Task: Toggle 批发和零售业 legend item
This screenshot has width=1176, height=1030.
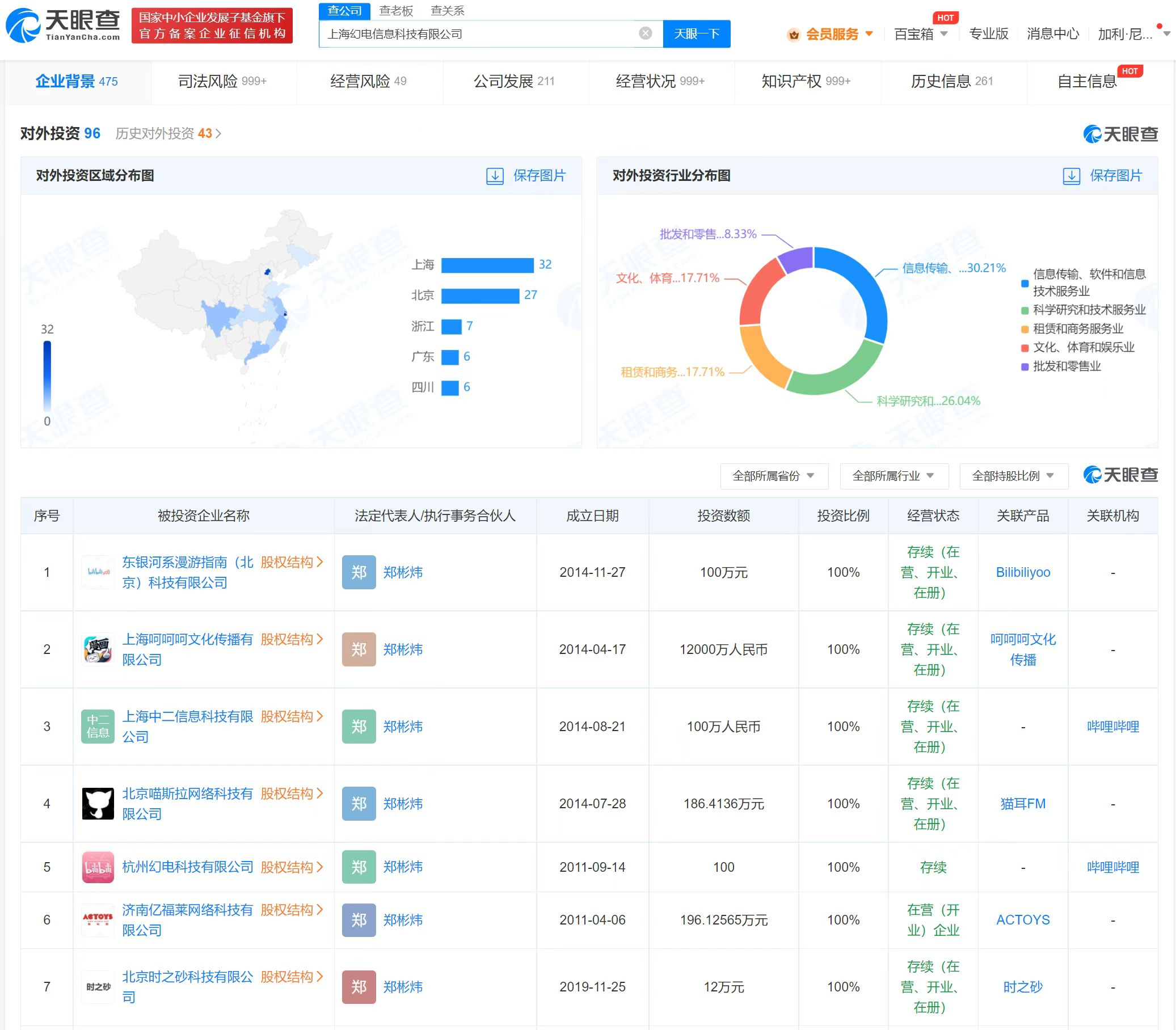Action: (x=1061, y=366)
